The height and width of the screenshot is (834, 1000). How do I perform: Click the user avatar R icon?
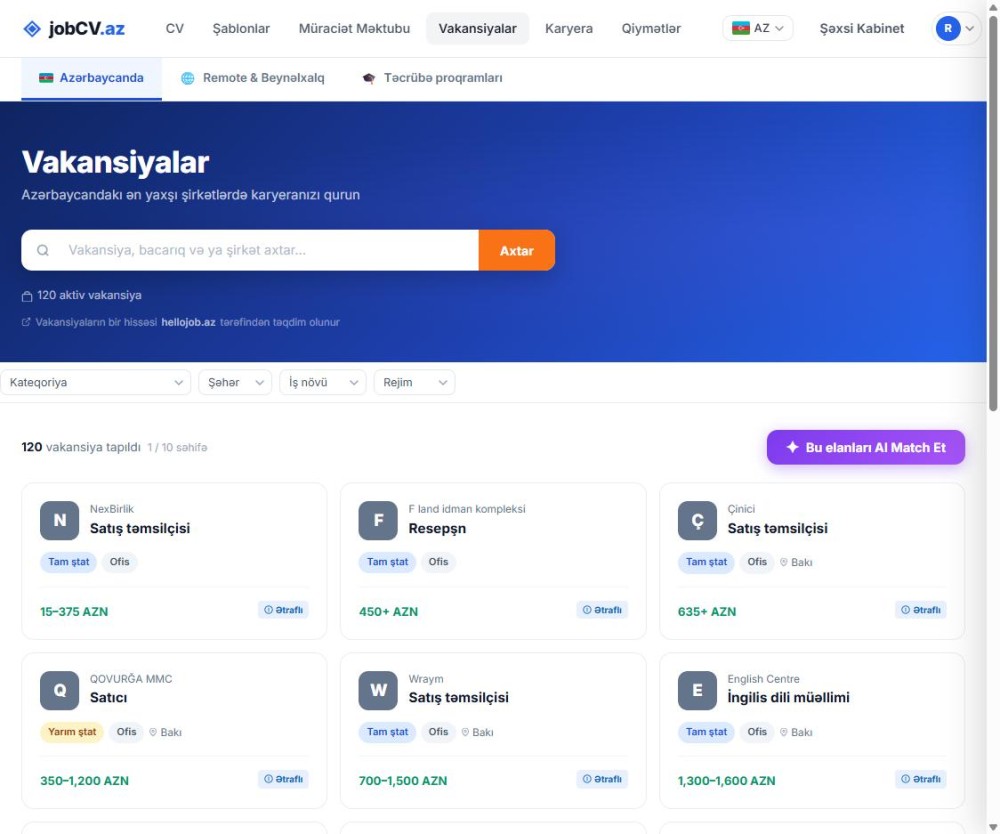pyautogui.click(x=948, y=29)
